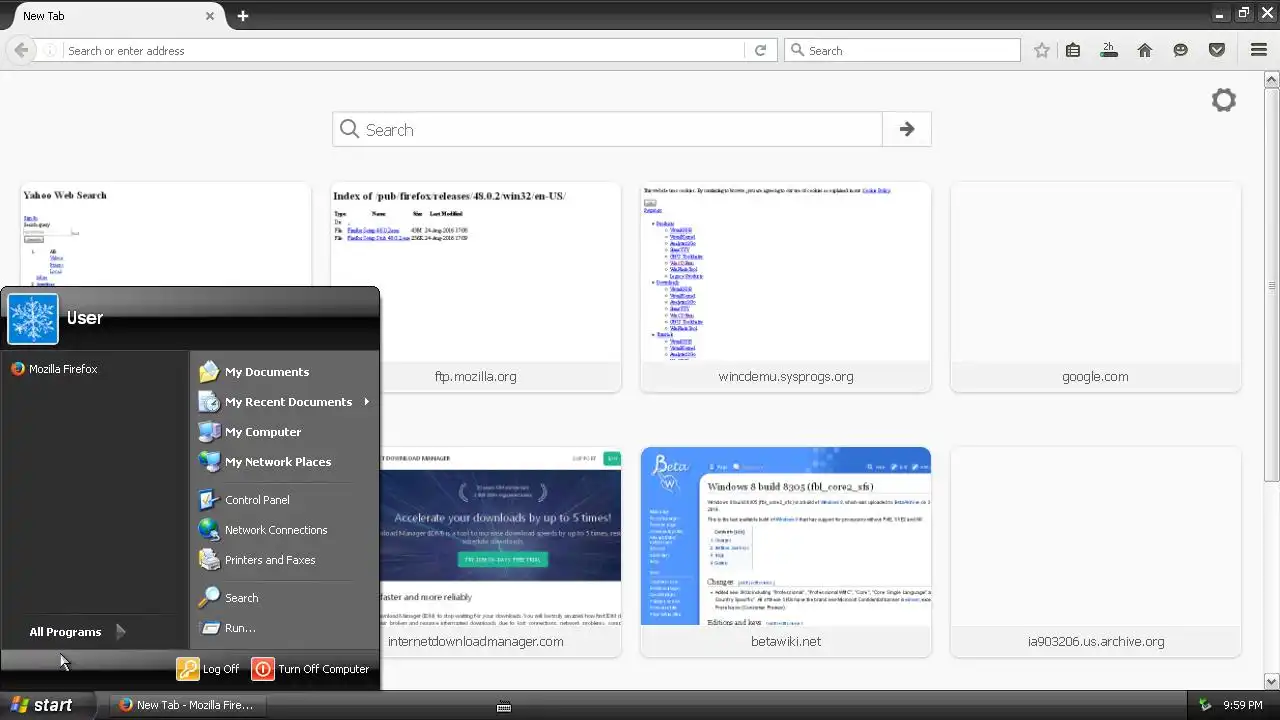Submit search with the arrow button
The image size is (1280, 720).
pos(907,129)
